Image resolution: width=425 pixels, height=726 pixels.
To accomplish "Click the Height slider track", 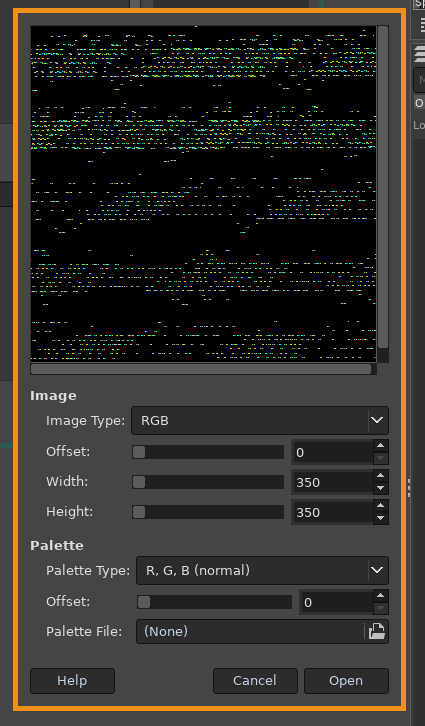I will [208, 512].
